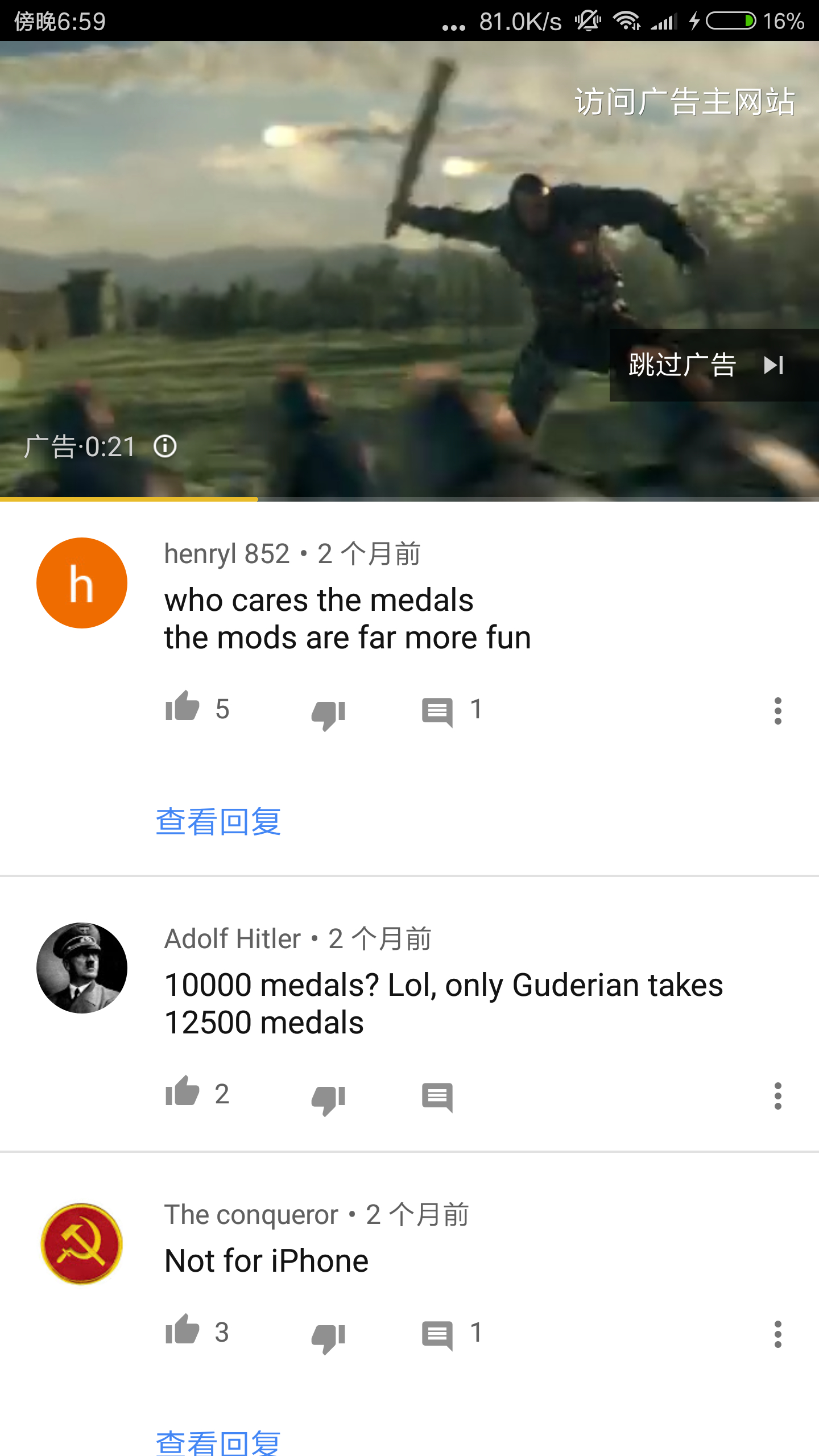The width and height of the screenshot is (819, 1456).
Task: Visit advertiser site via 访问广告主网站
Action: pyautogui.click(x=684, y=102)
